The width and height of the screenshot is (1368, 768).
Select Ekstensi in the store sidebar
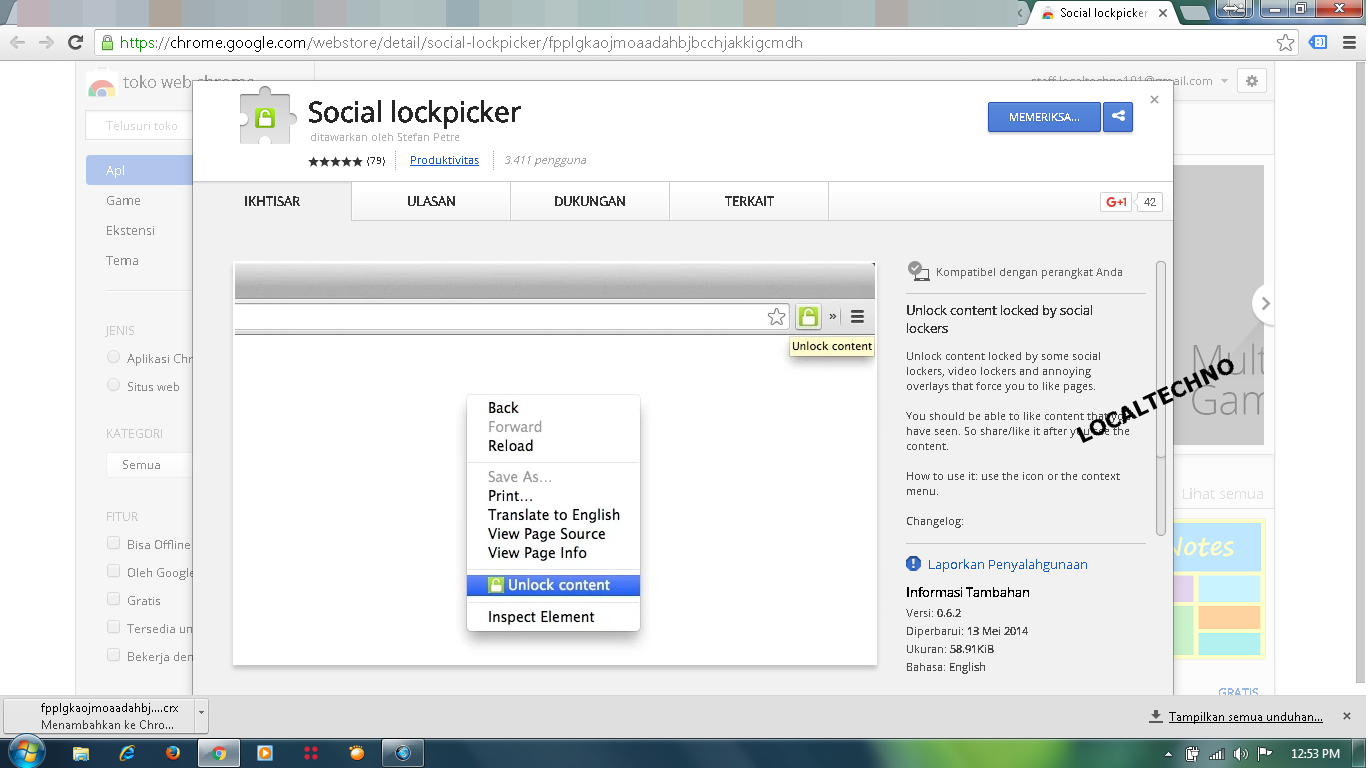pyautogui.click(x=130, y=230)
